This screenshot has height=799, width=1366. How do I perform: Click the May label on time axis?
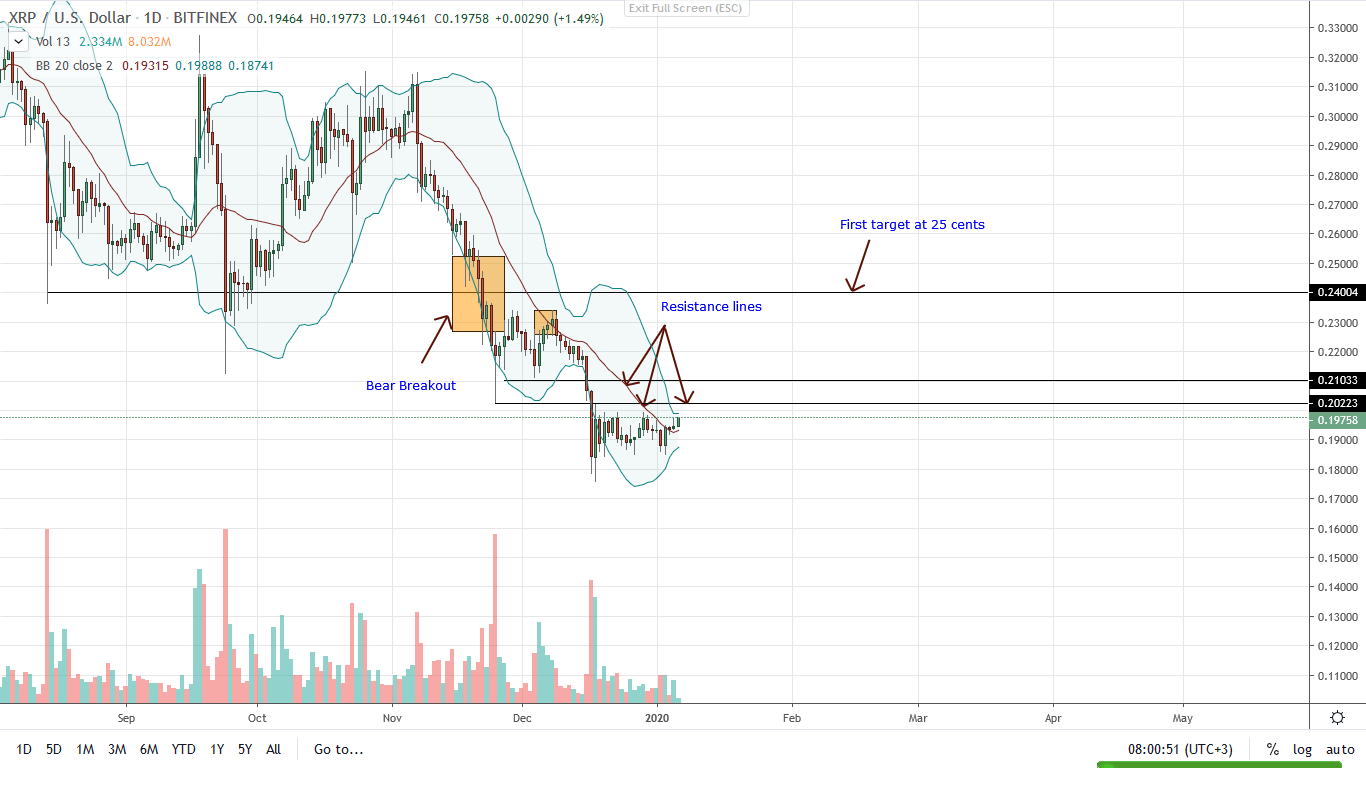[x=1183, y=717]
